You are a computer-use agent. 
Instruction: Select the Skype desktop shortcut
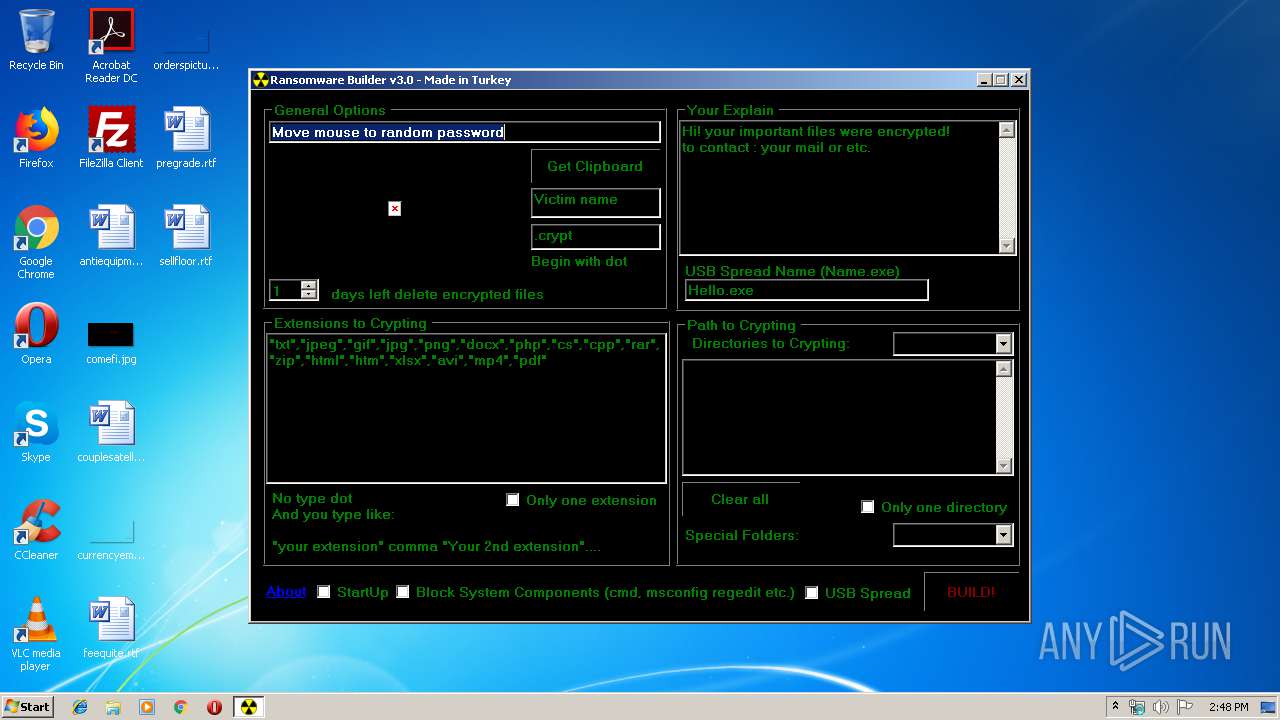(x=36, y=432)
